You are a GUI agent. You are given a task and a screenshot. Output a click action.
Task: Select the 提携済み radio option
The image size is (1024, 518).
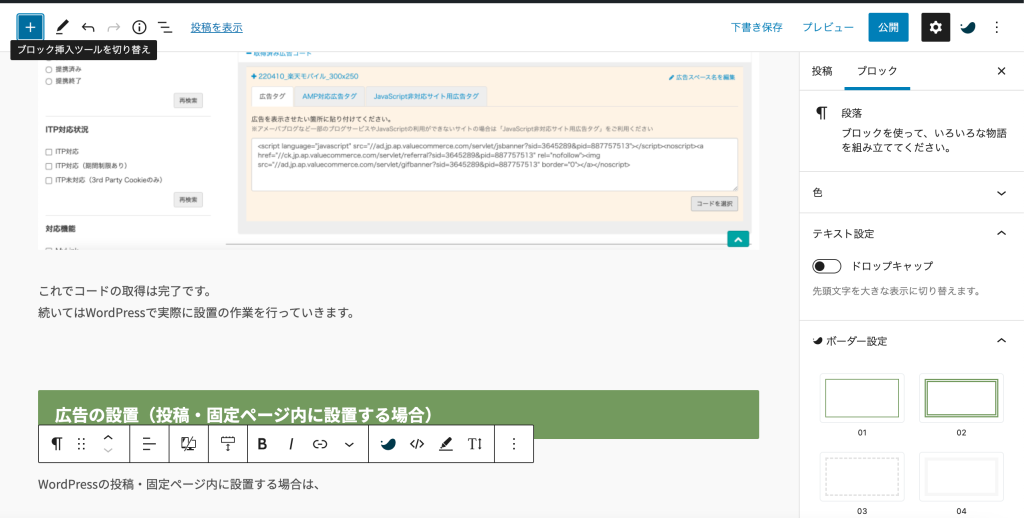(48, 69)
